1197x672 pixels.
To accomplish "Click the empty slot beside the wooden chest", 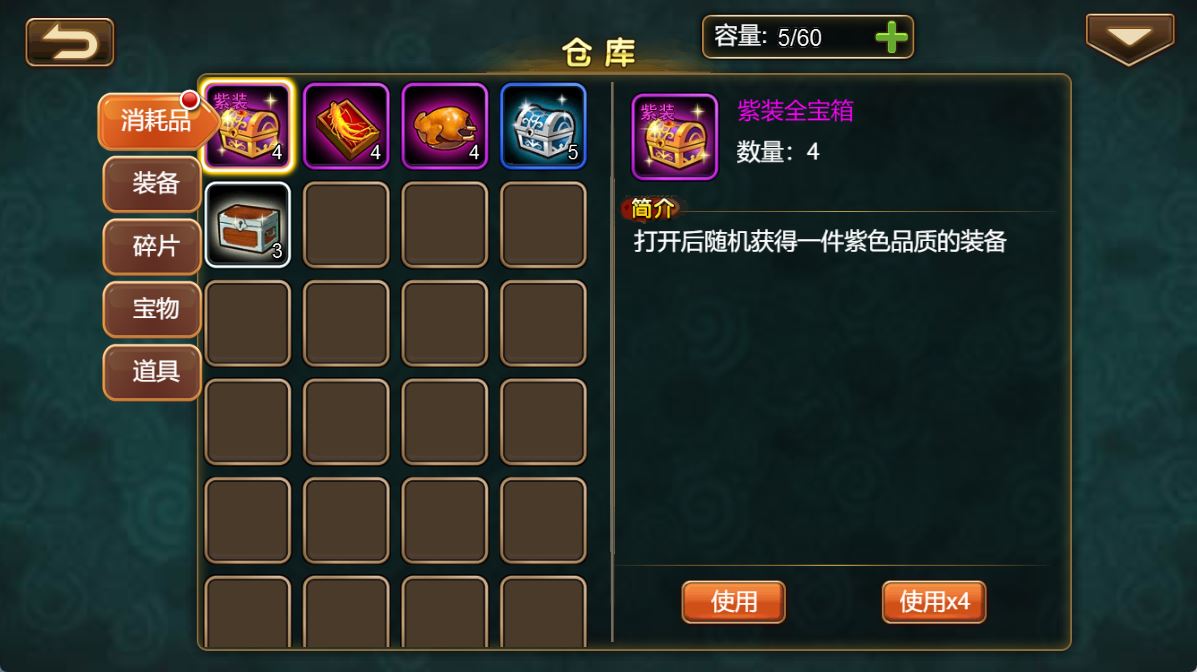I will [347, 225].
